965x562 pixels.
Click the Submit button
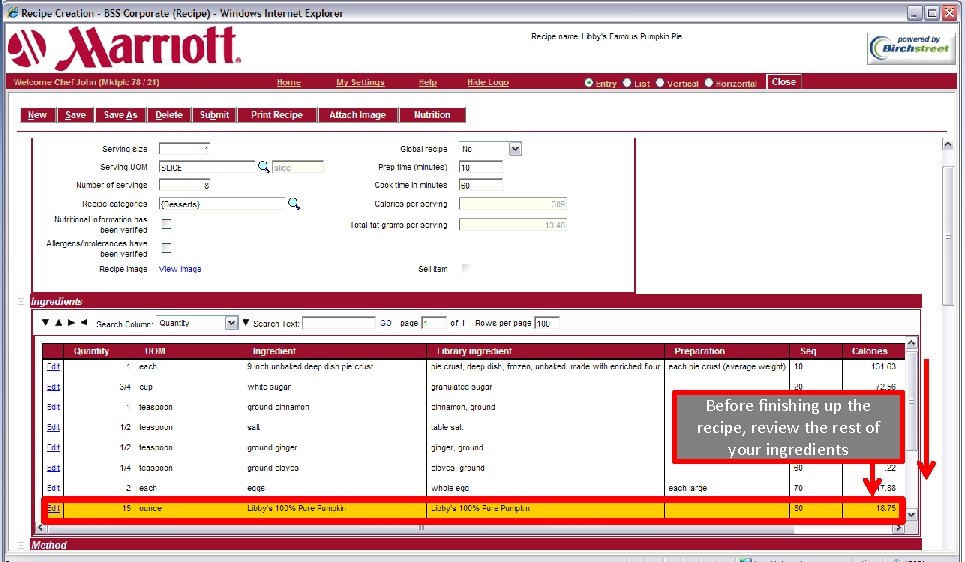pyautogui.click(x=214, y=115)
